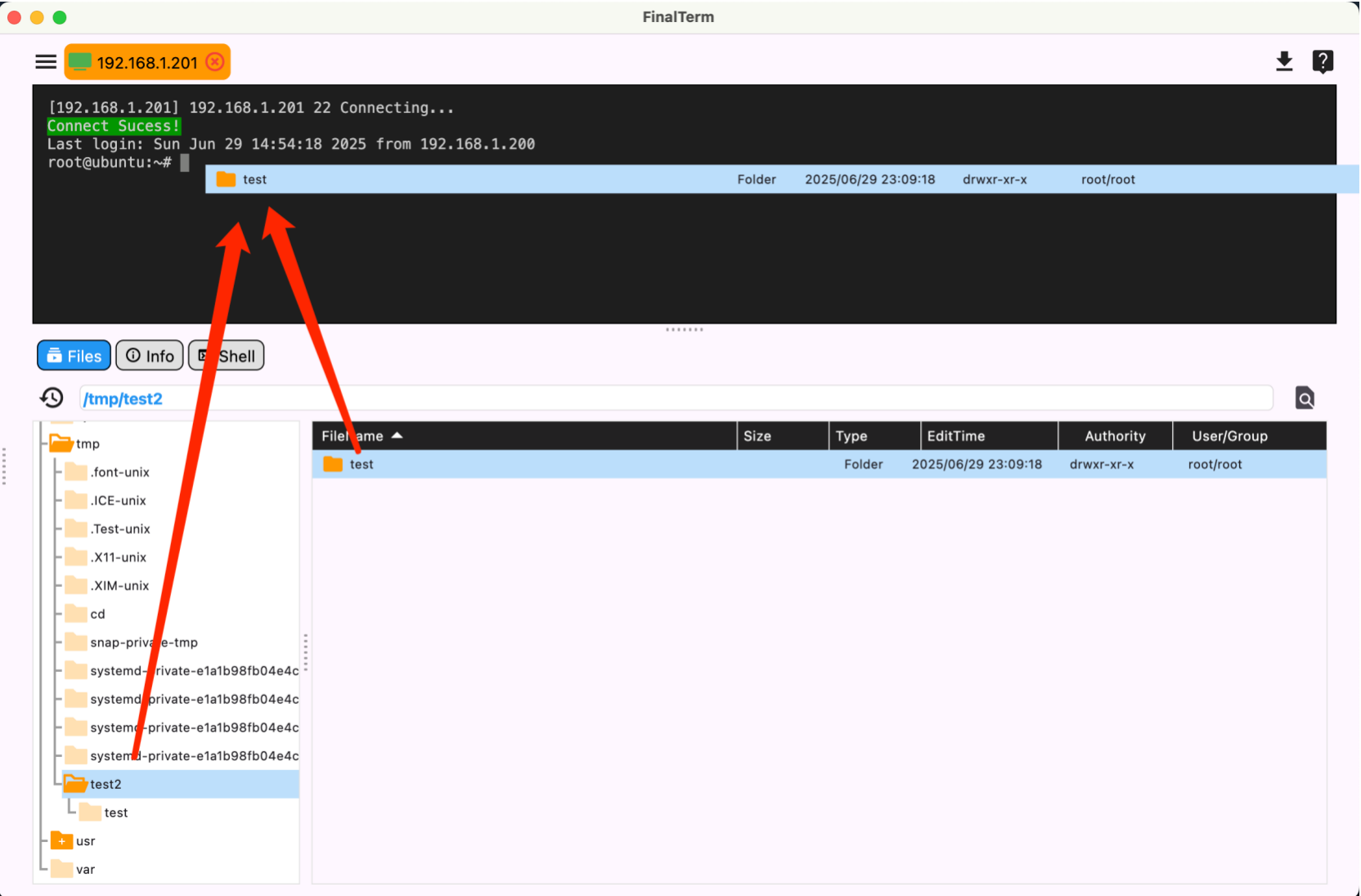Select .ICE-unix folder in tree

[118, 500]
